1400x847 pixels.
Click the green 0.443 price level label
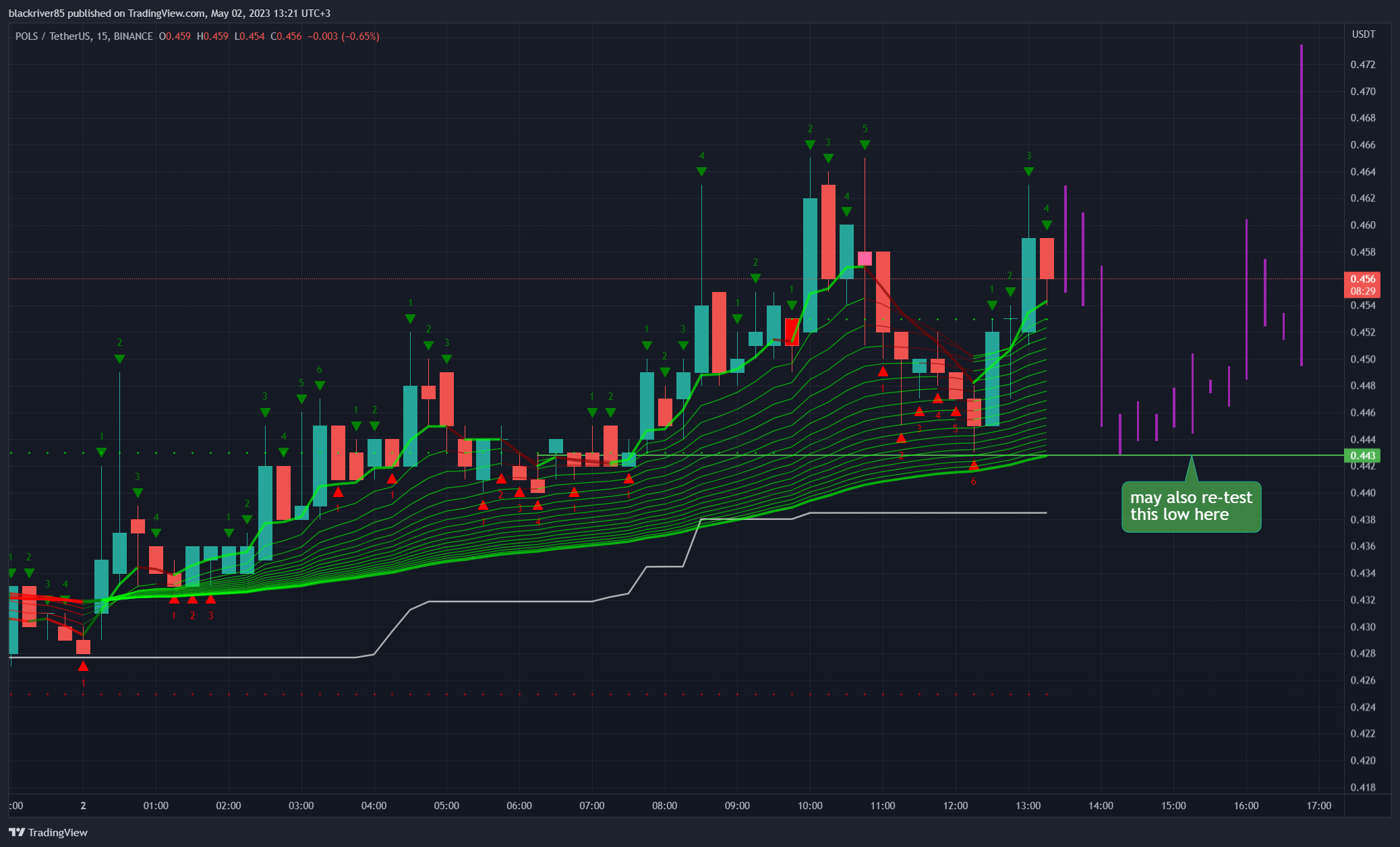(1362, 456)
